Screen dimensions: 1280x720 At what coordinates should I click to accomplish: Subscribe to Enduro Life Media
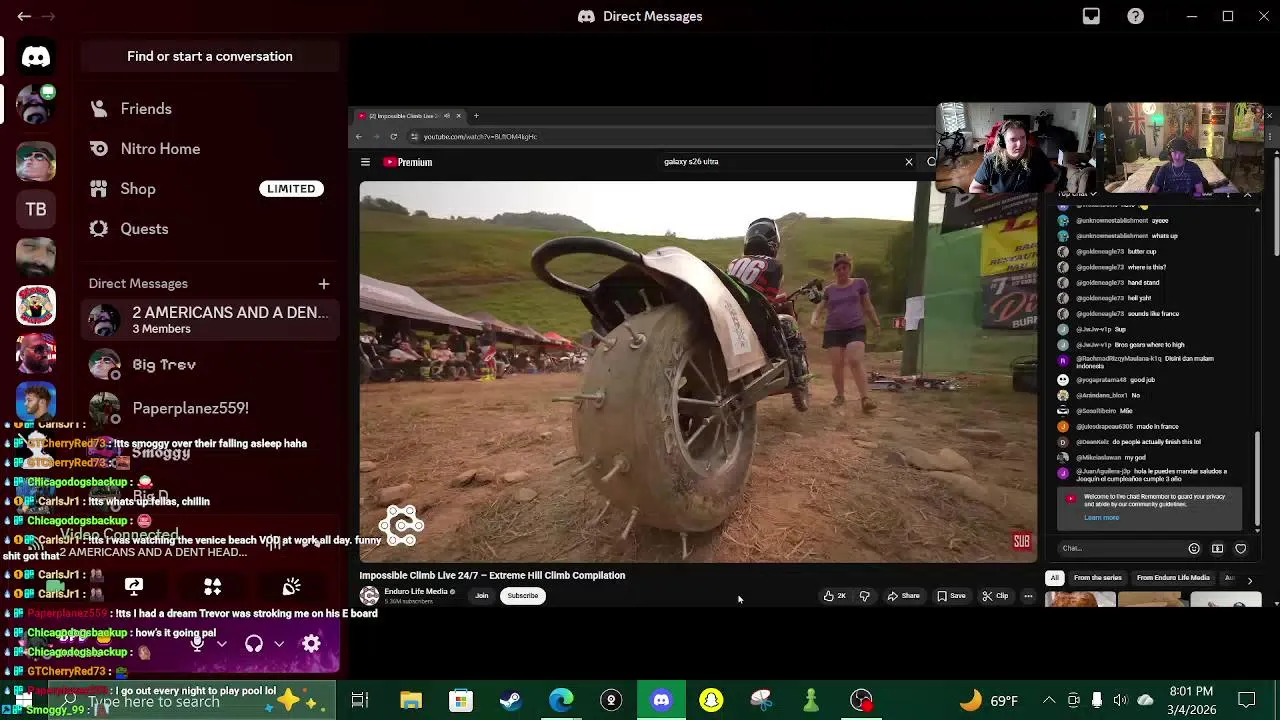pyautogui.click(x=522, y=596)
